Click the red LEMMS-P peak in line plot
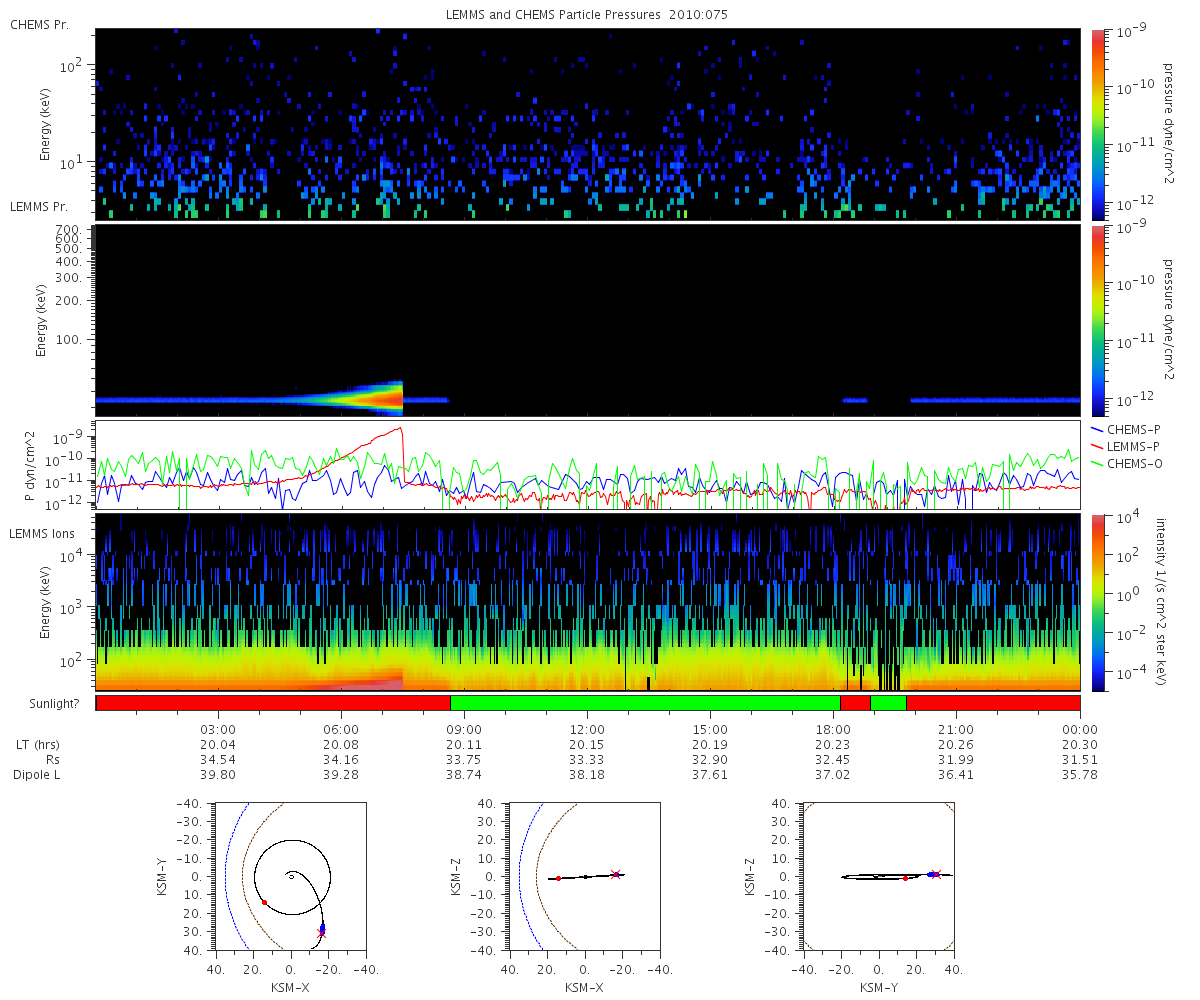The height and width of the screenshot is (1000, 1200). tap(401, 429)
